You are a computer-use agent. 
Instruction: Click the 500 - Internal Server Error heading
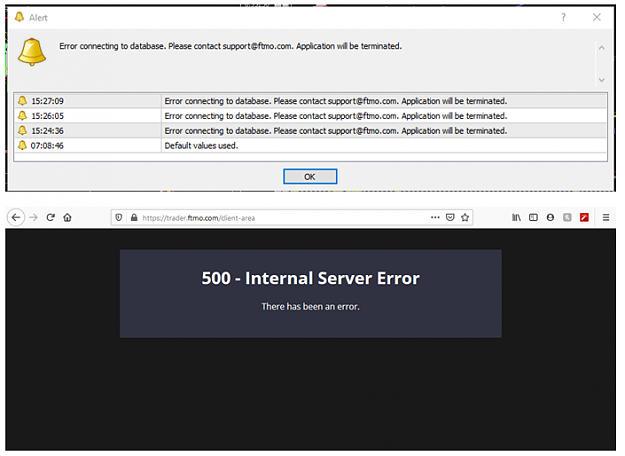click(x=311, y=278)
